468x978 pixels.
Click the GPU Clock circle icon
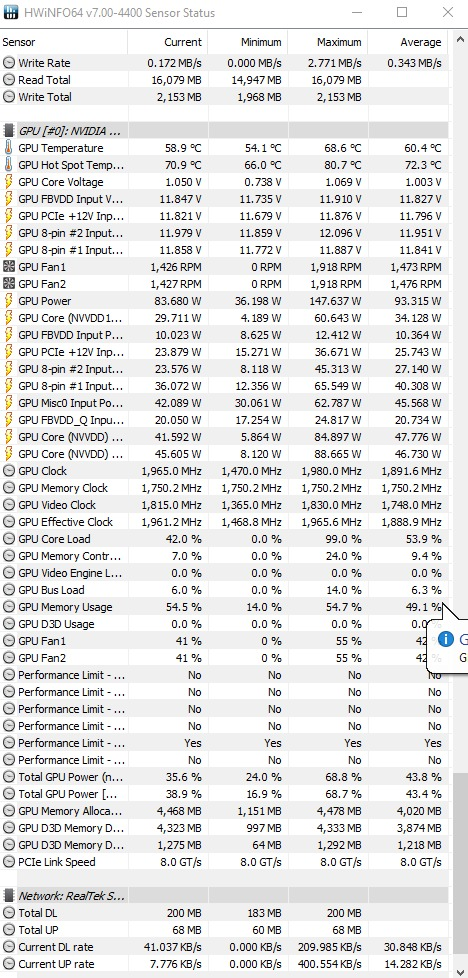9,471
